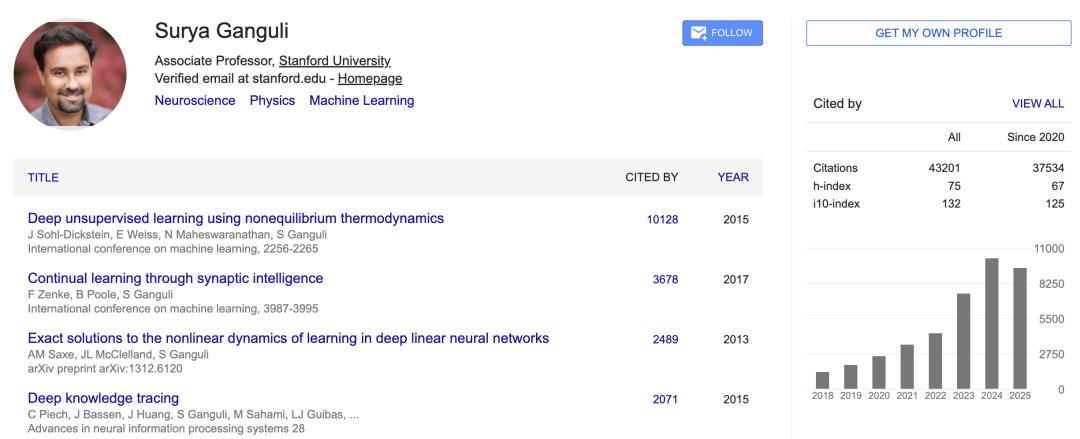This screenshot has height=439, width=1080.
Task: Open Continual learning through synaptic intelligence paper
Action: click(175, 278)
